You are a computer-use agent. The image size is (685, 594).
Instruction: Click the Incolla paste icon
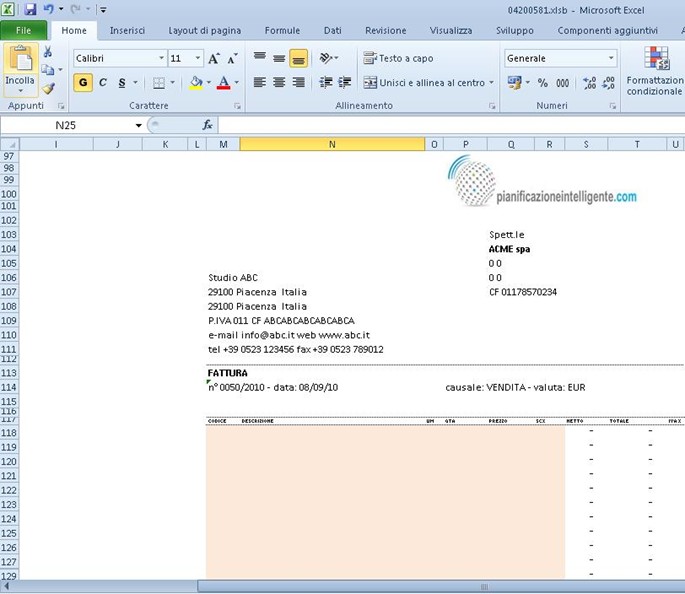tap(19, 62)
